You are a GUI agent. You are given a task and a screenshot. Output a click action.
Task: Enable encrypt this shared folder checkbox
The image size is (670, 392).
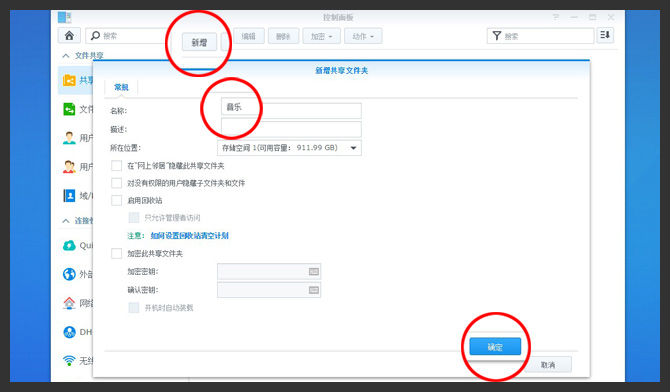coord(116,253)
